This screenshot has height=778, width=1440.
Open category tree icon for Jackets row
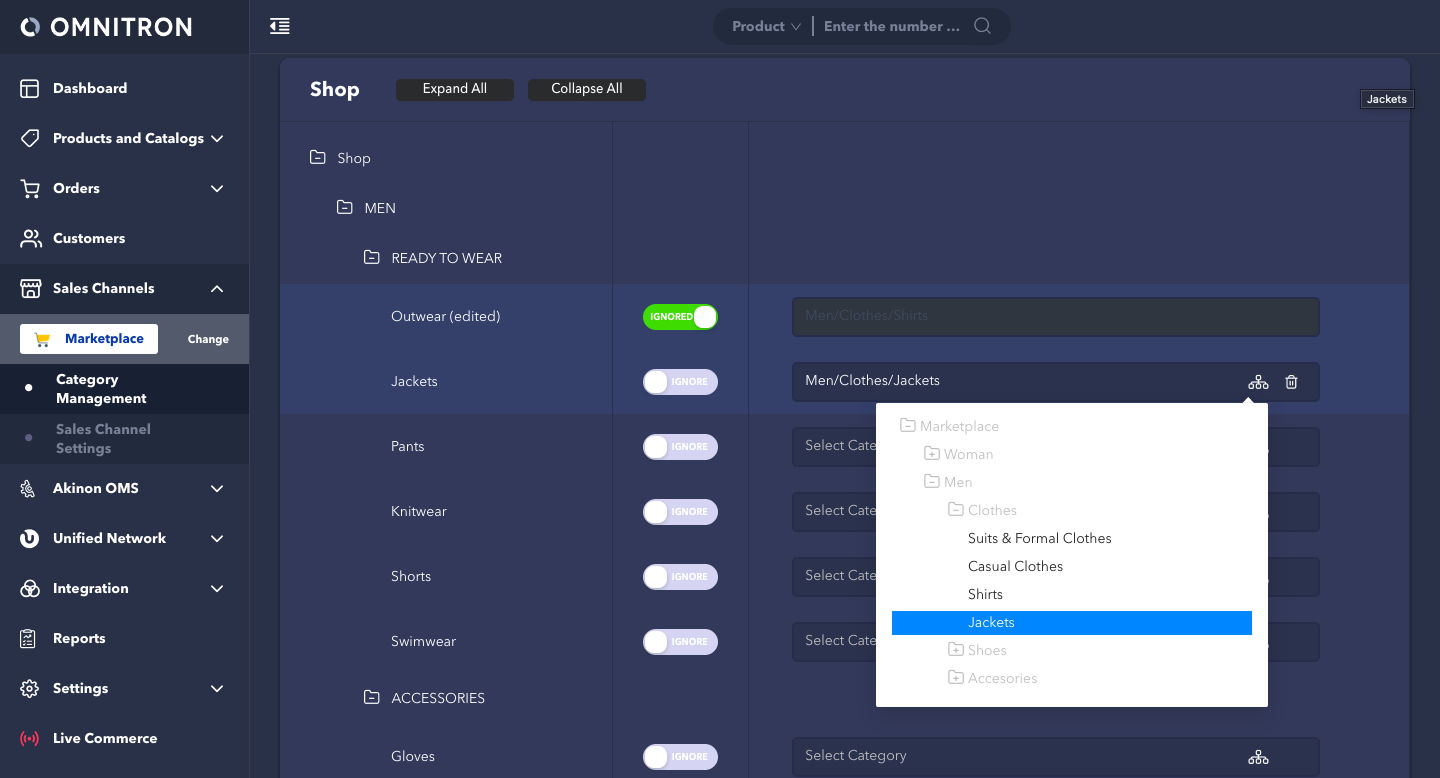[x=1258, y=382]
